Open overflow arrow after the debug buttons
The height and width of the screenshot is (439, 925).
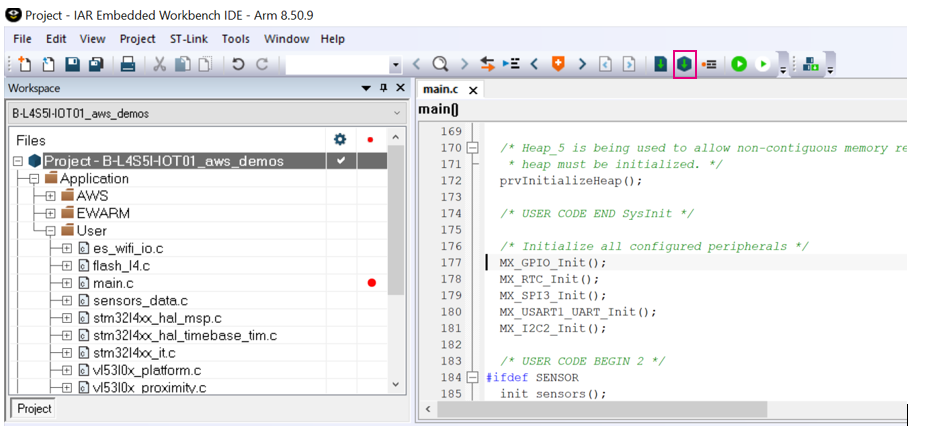point(783,70)
